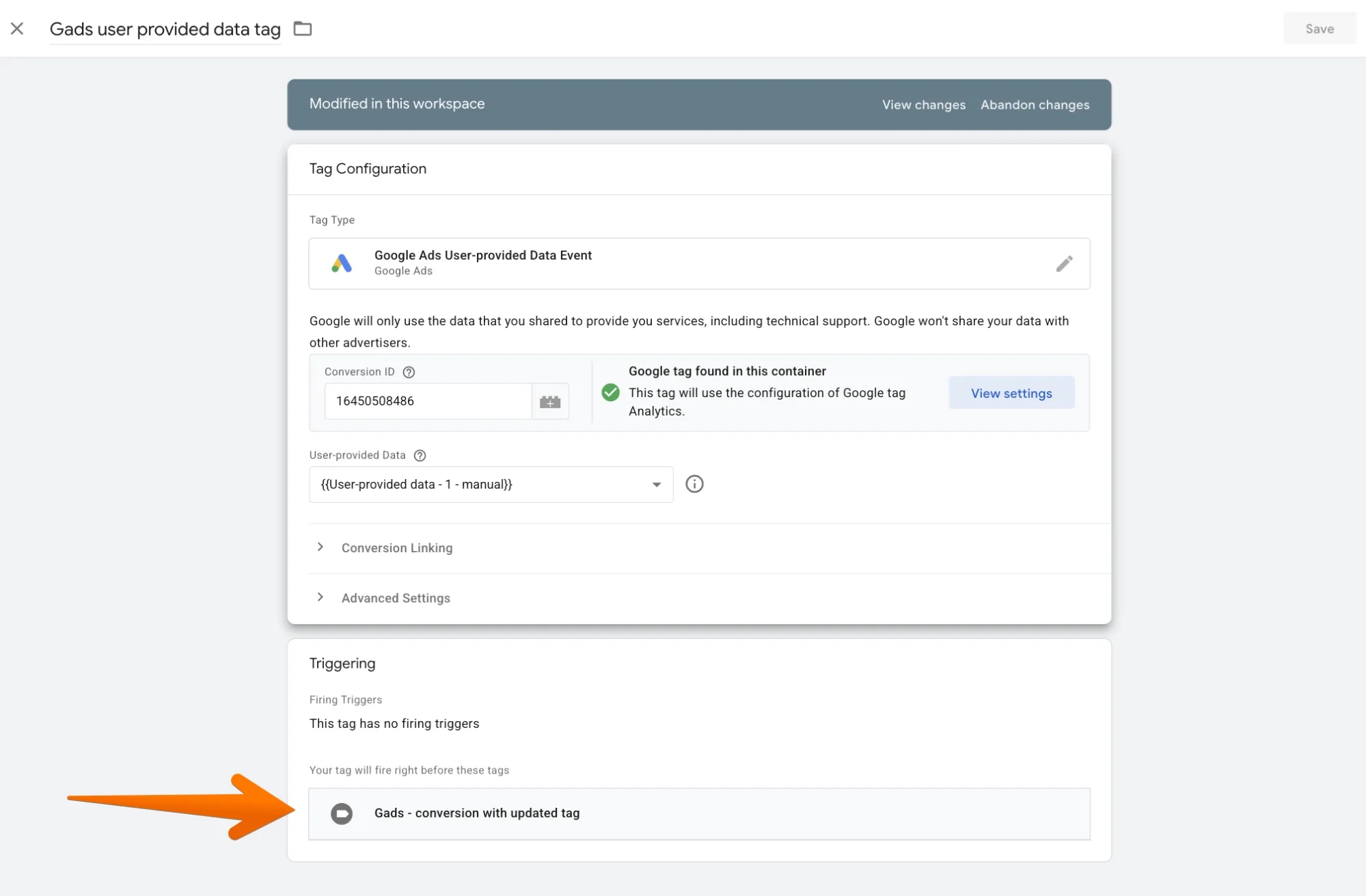Open the User-provided data variable dropdown
The width and height of the screenshot is (1366, 896).
pos(491,485)
